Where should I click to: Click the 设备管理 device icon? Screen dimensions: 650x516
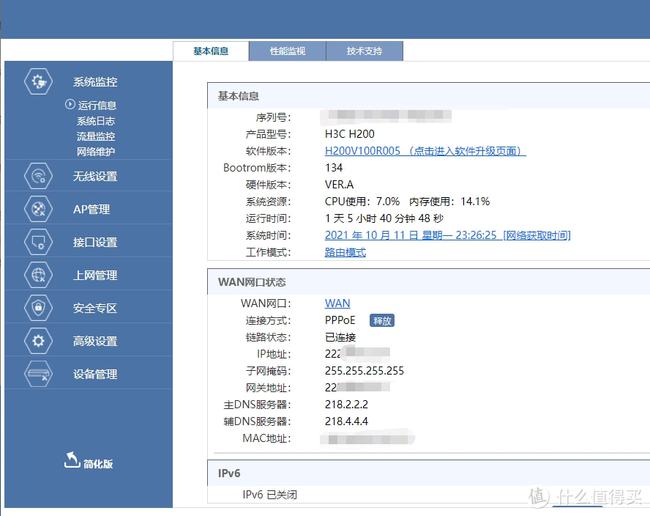(39, 374)
